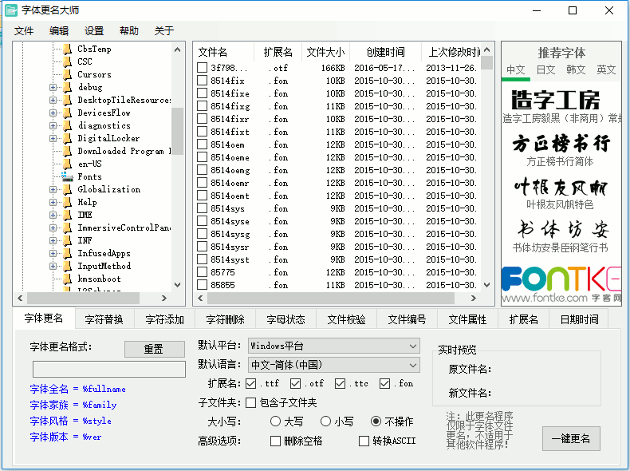The image size is (630, 471).
Task: Check the 8514oem file checkbox
Action: pyautogui.click(x=202, y=144)
